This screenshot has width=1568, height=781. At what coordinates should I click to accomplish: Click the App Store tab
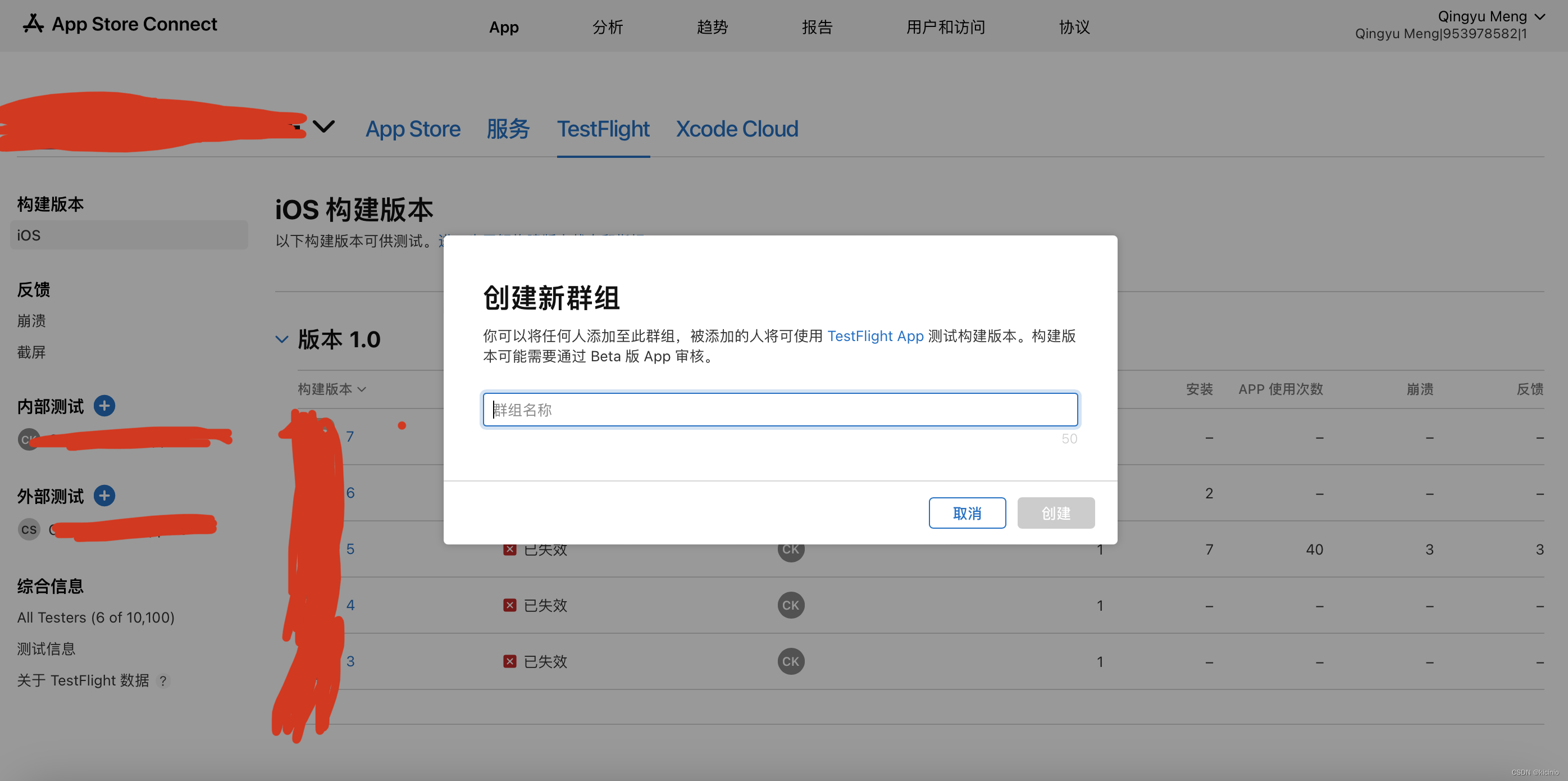[413, 128]
